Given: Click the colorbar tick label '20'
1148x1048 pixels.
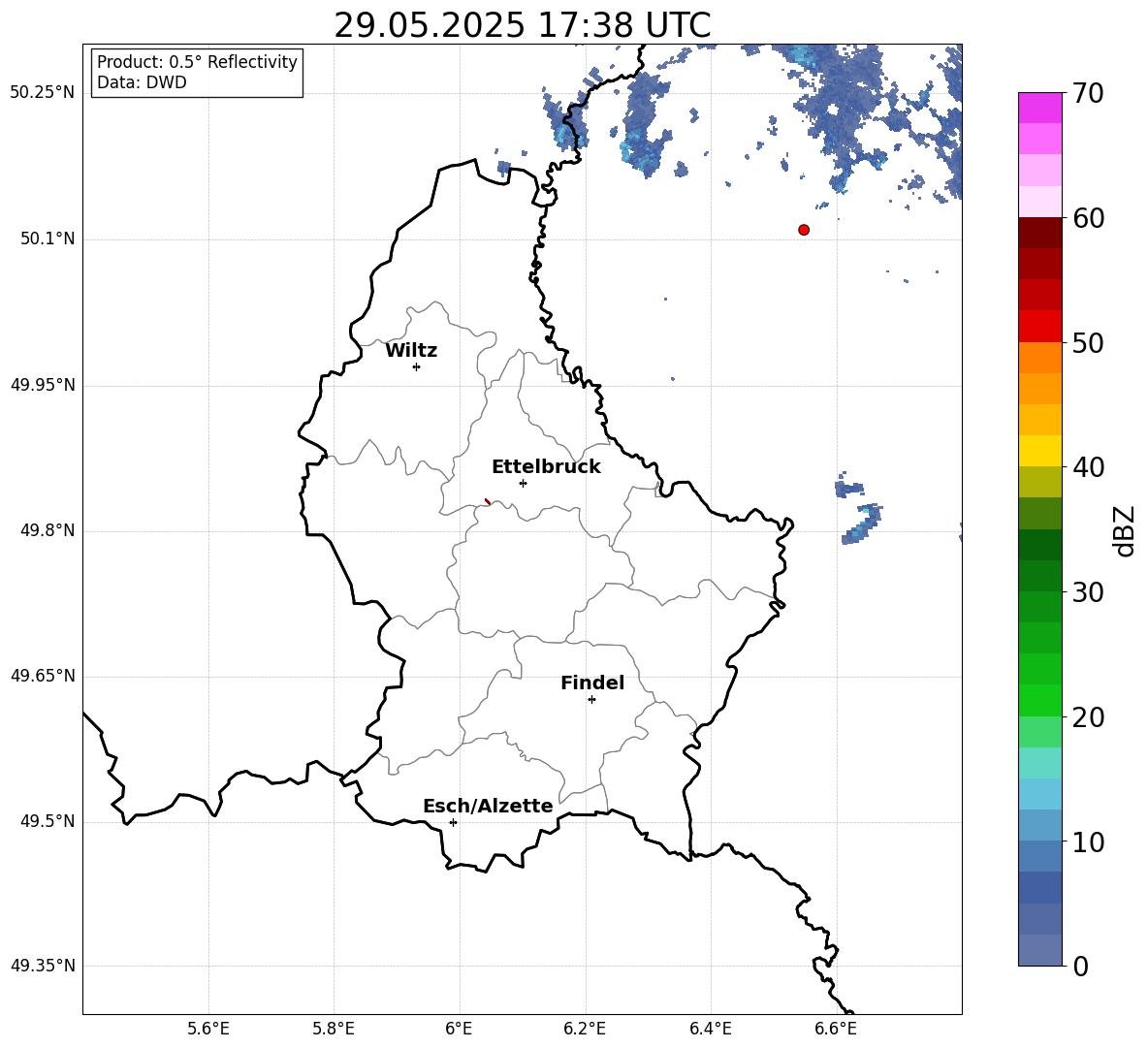Looking at the screenshot, I should 1088,717.
